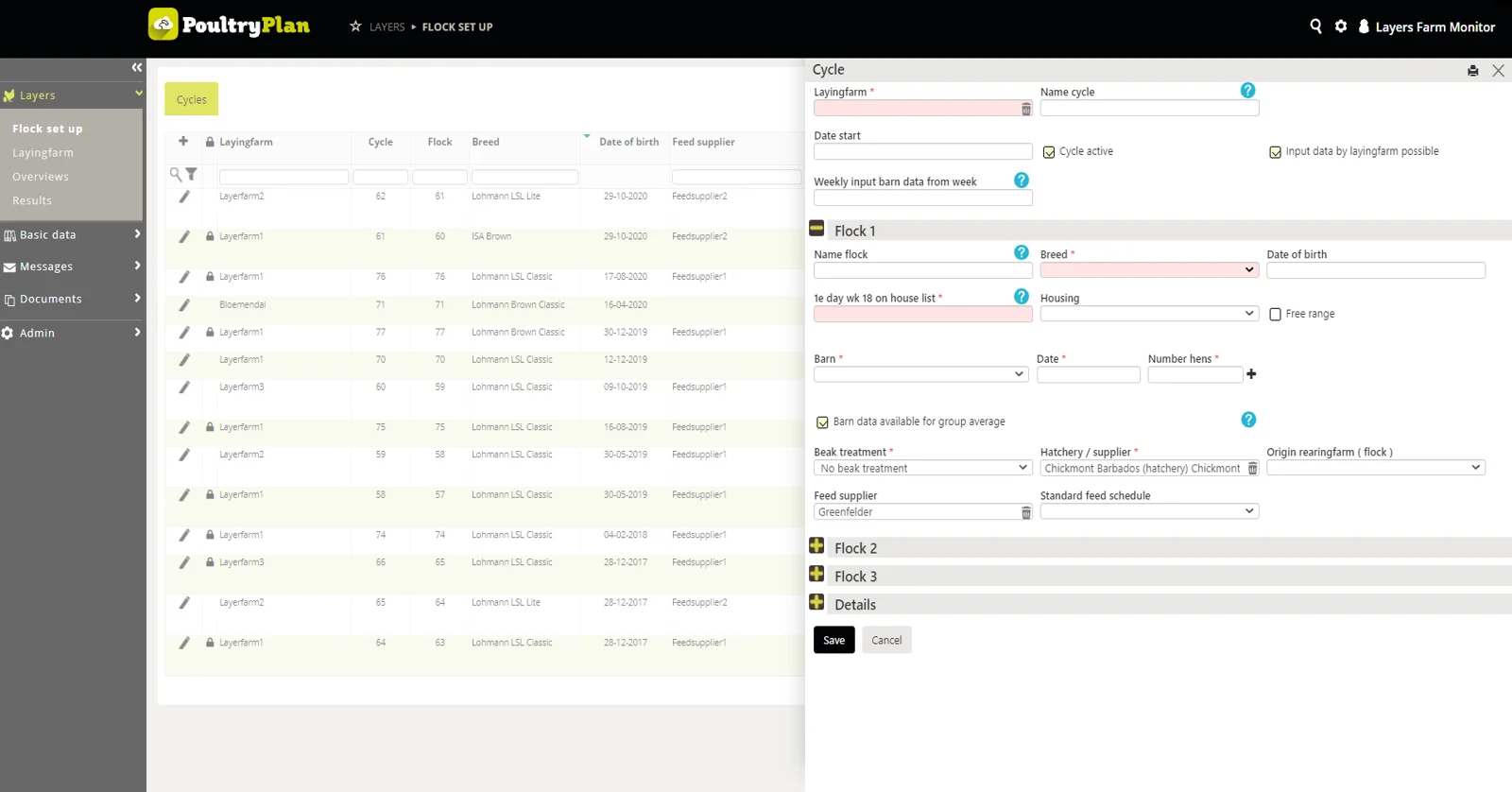
Task: Open the Beak treatment dropdown
Action: (x=921, y=469)
